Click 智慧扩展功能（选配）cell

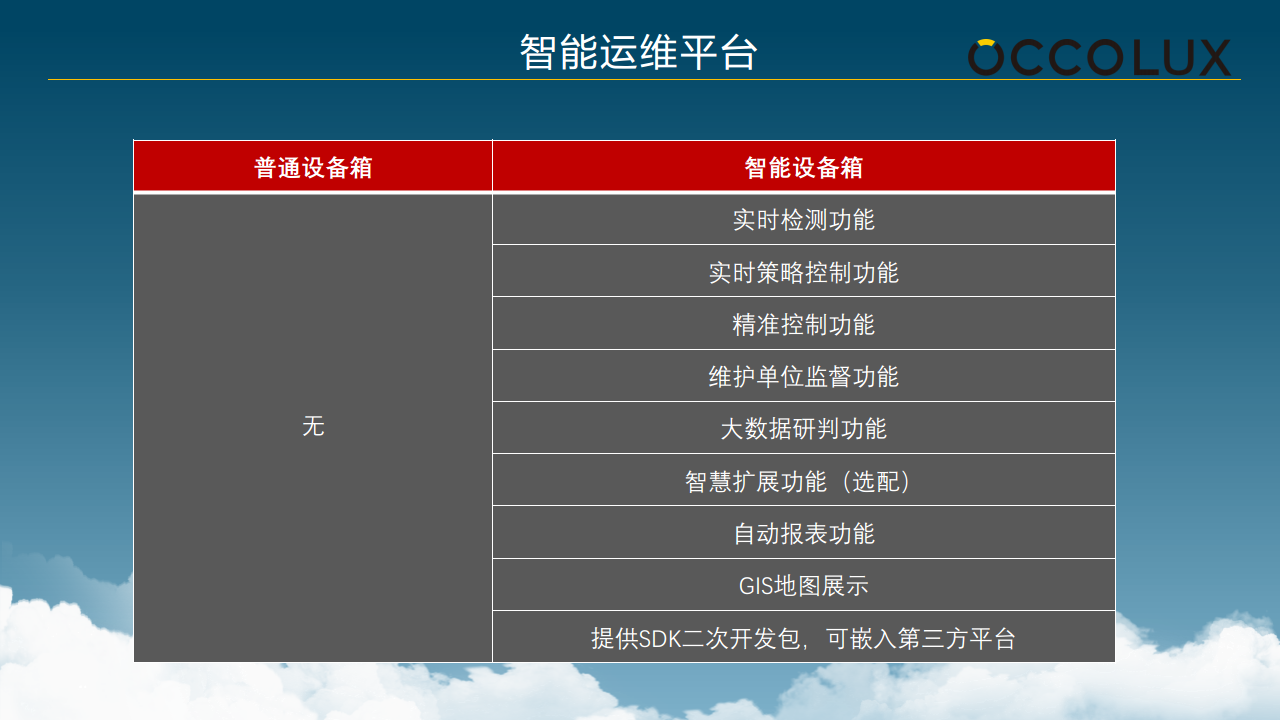pos(804,480)
